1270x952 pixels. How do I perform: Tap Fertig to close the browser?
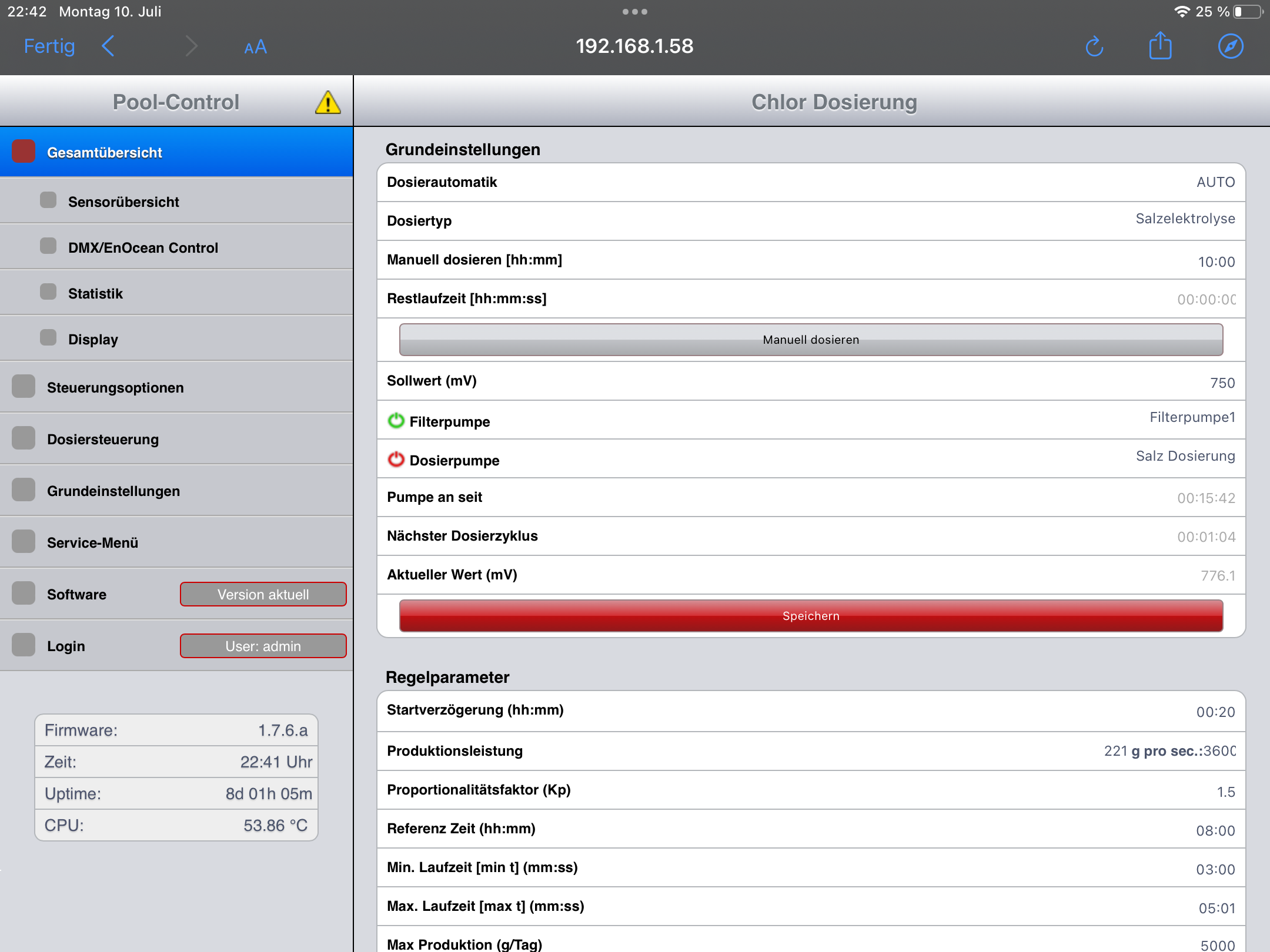pos(49,46)
